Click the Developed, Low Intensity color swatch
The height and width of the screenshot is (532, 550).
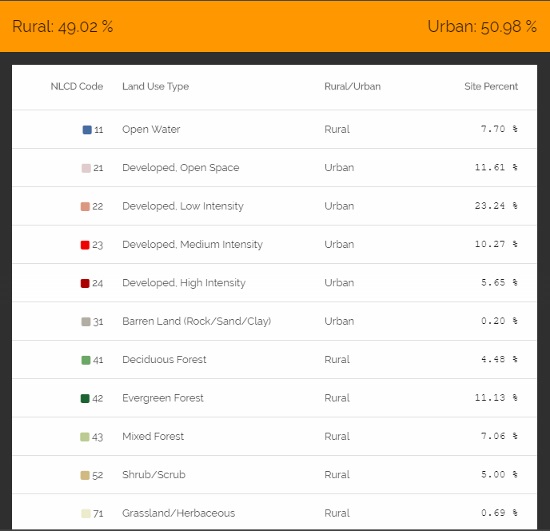[x=85, y=206]
